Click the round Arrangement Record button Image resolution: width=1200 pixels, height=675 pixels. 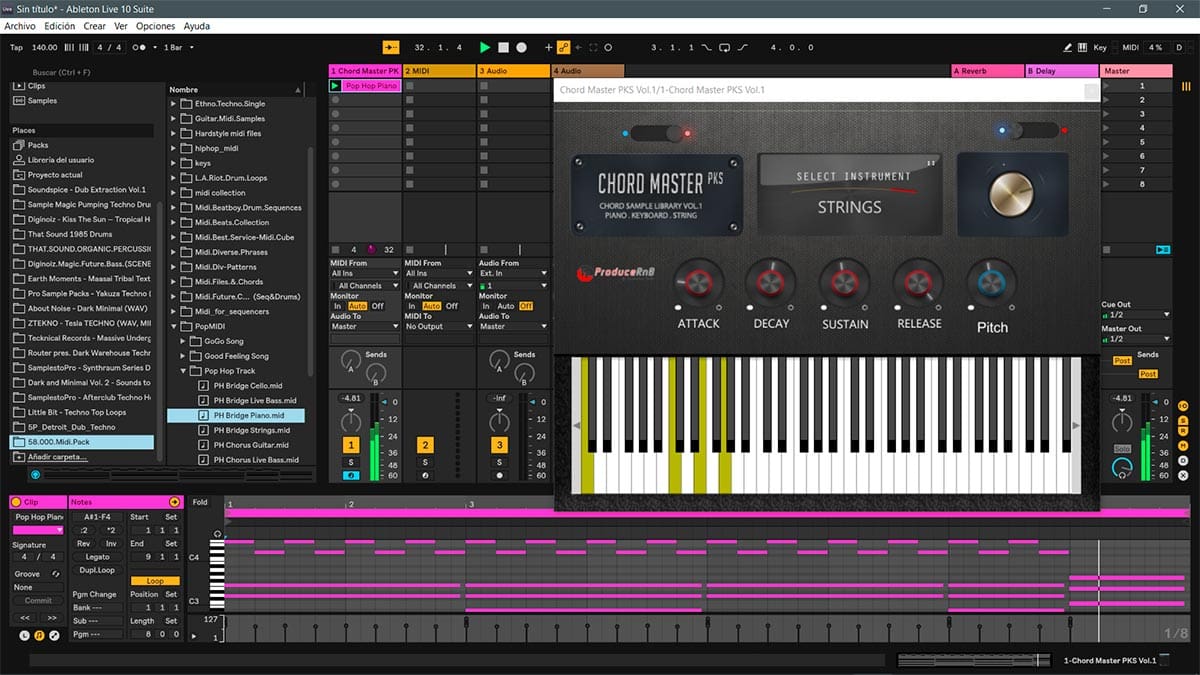[x=521, y=47]
